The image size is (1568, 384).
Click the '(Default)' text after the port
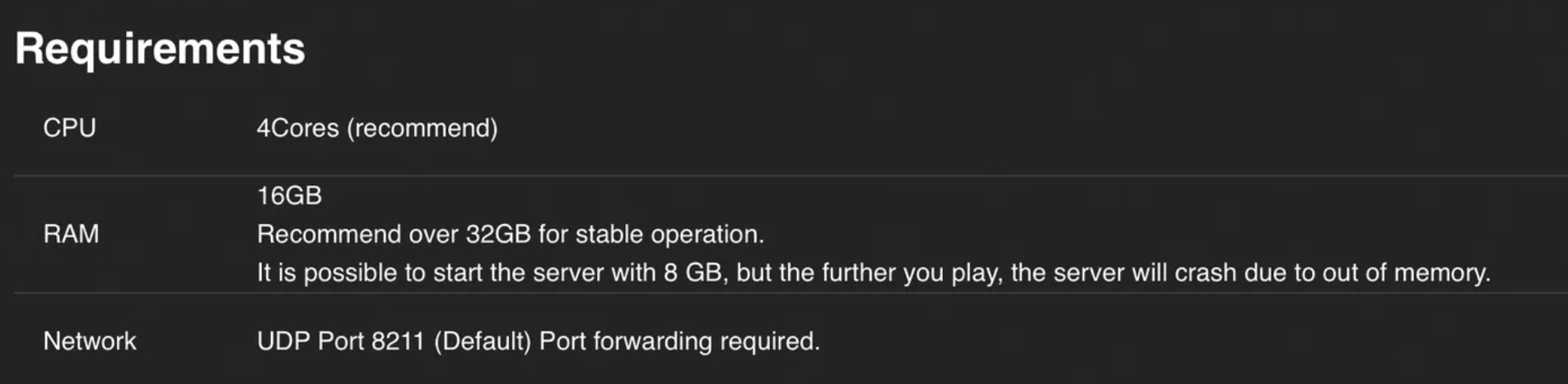482,341
